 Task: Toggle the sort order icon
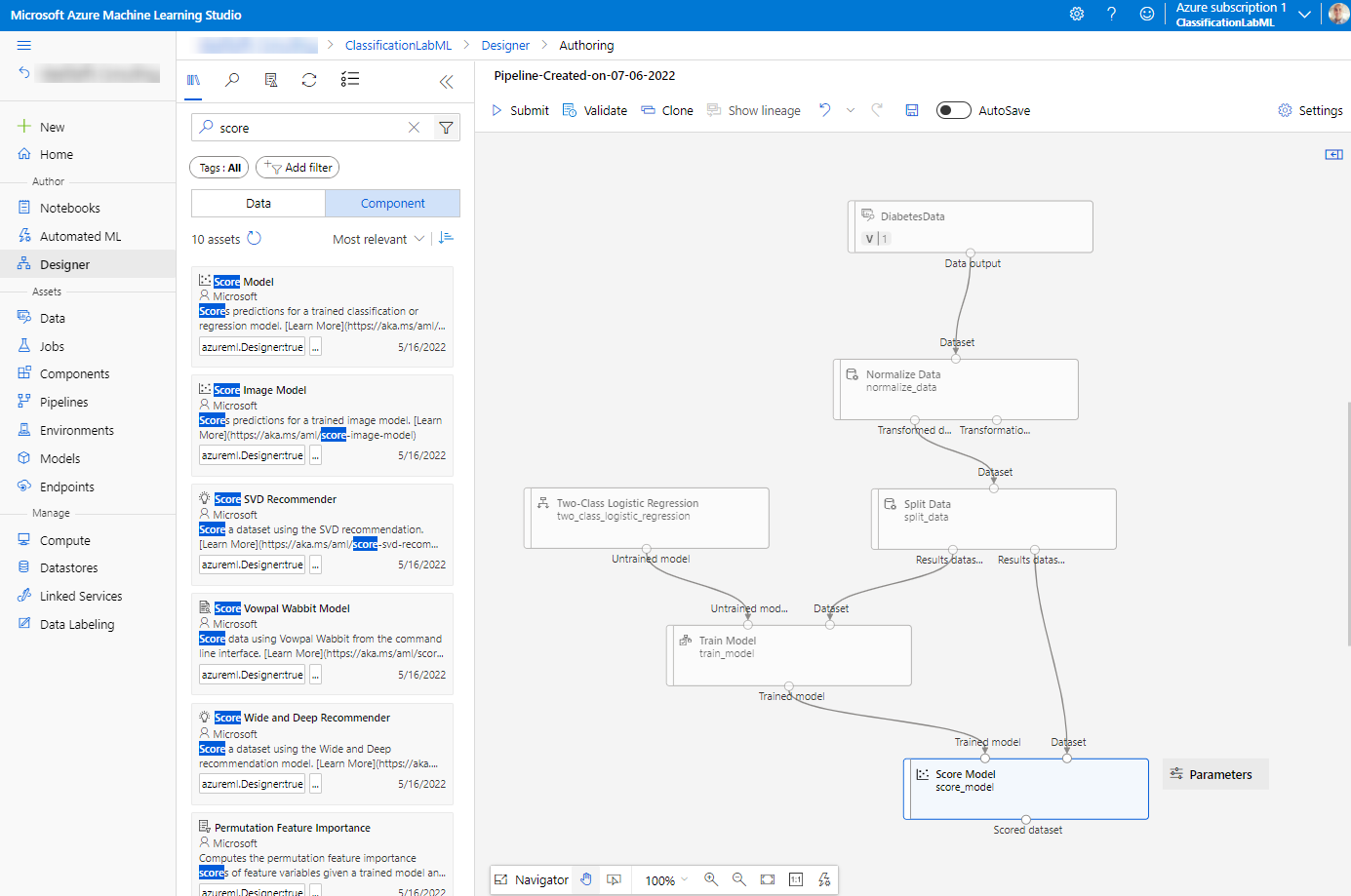[446, 239]
